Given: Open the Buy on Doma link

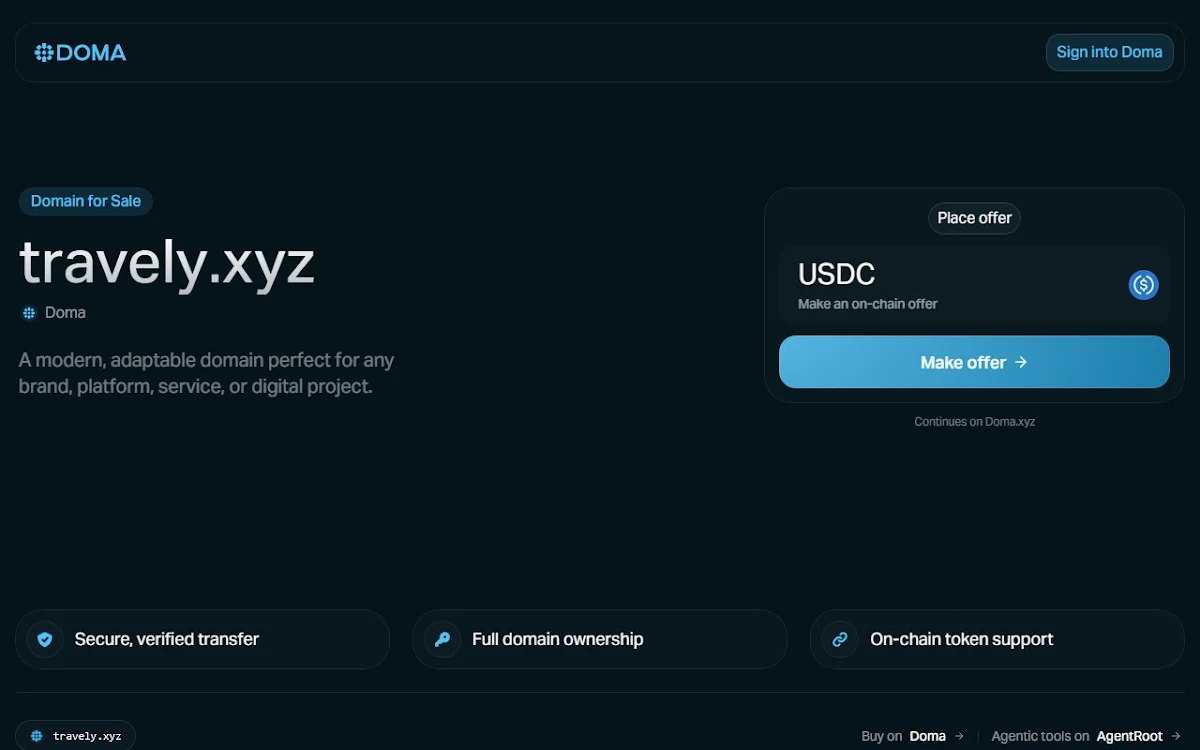Looking at the screenshot, I should pyautogui.click(x=912, y=736).
